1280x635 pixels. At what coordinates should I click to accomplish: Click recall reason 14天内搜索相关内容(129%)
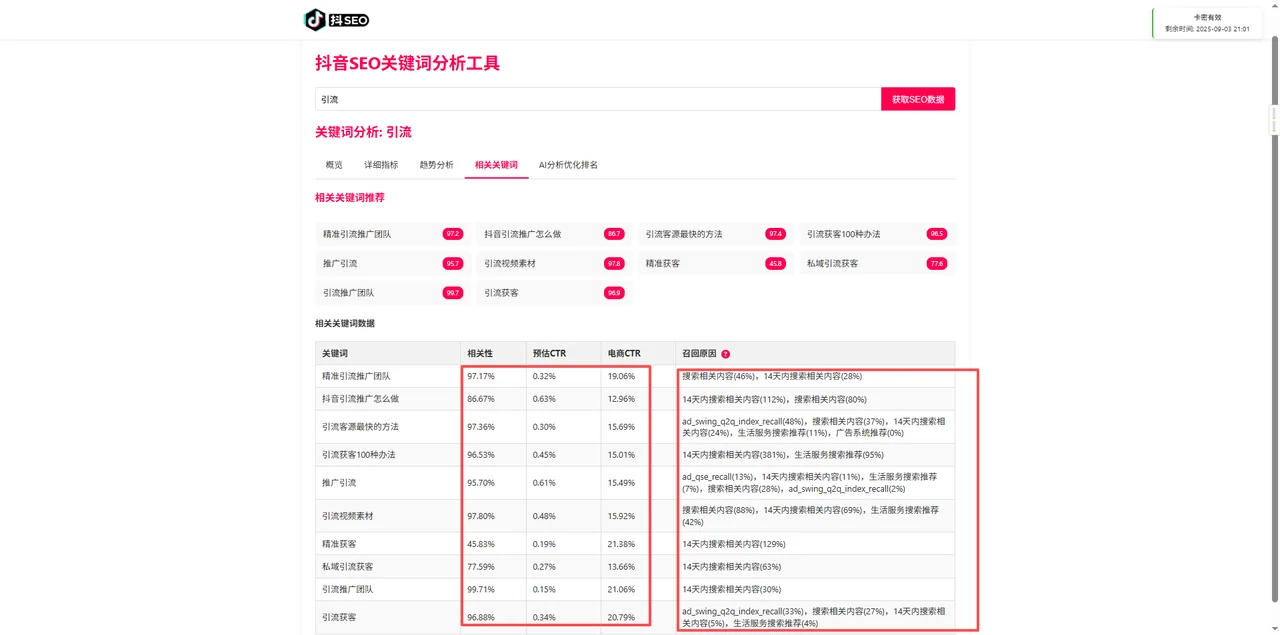click(734, 544)
